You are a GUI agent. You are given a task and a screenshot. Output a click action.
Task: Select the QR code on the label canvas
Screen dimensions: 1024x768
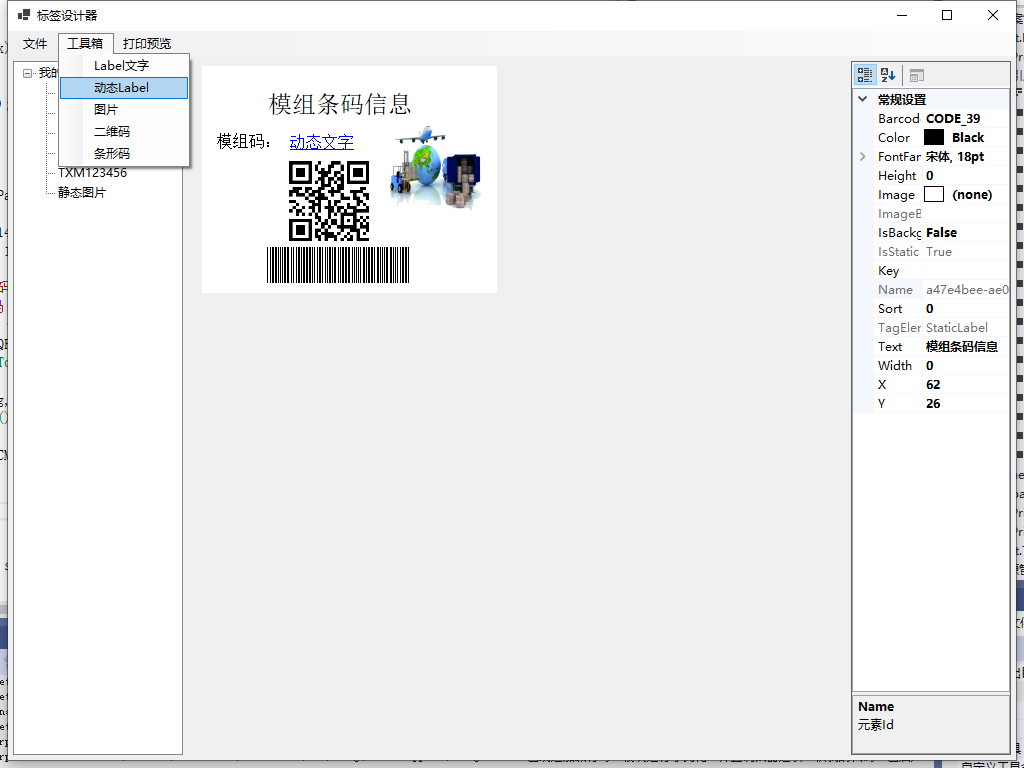329,201
